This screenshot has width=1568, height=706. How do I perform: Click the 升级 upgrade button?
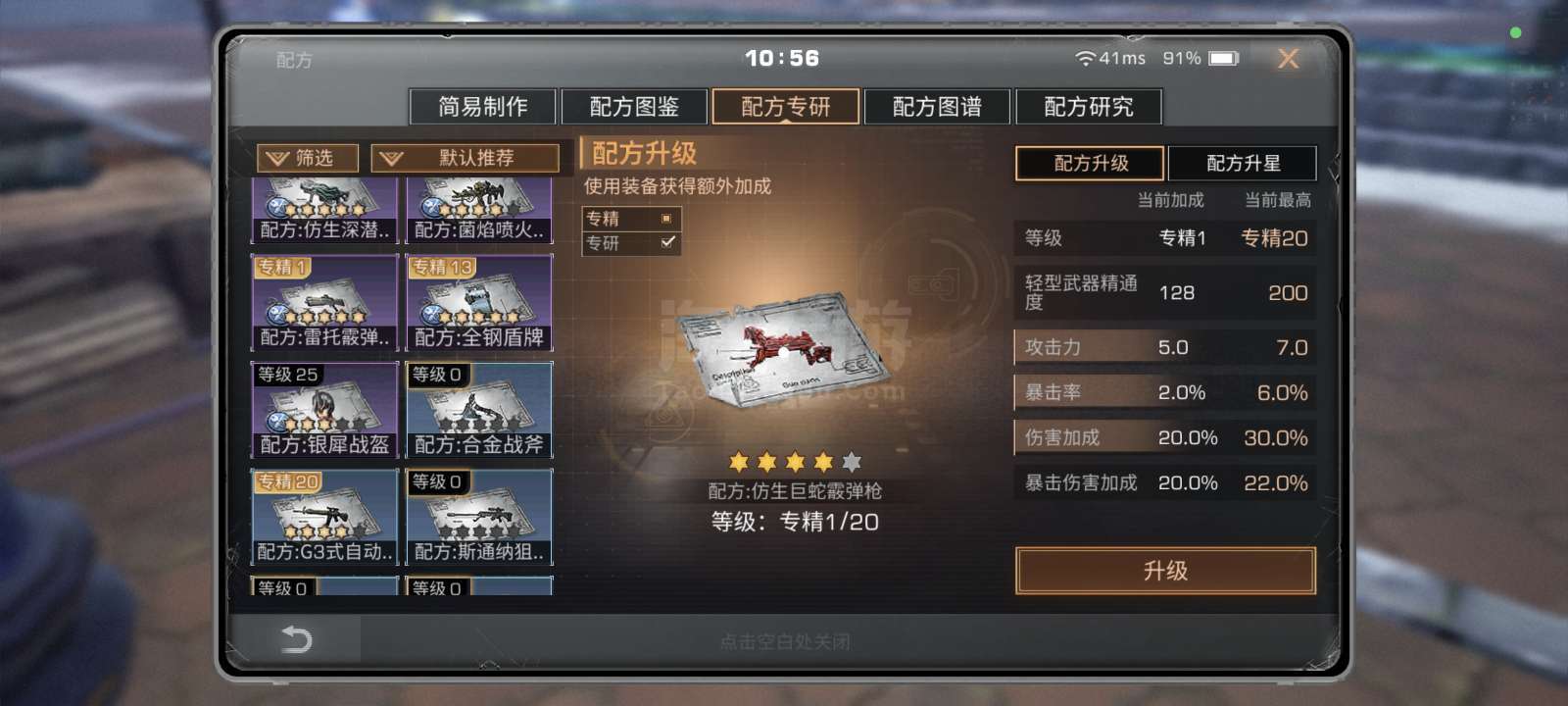pyautogui.click(x=1165, y=571)
